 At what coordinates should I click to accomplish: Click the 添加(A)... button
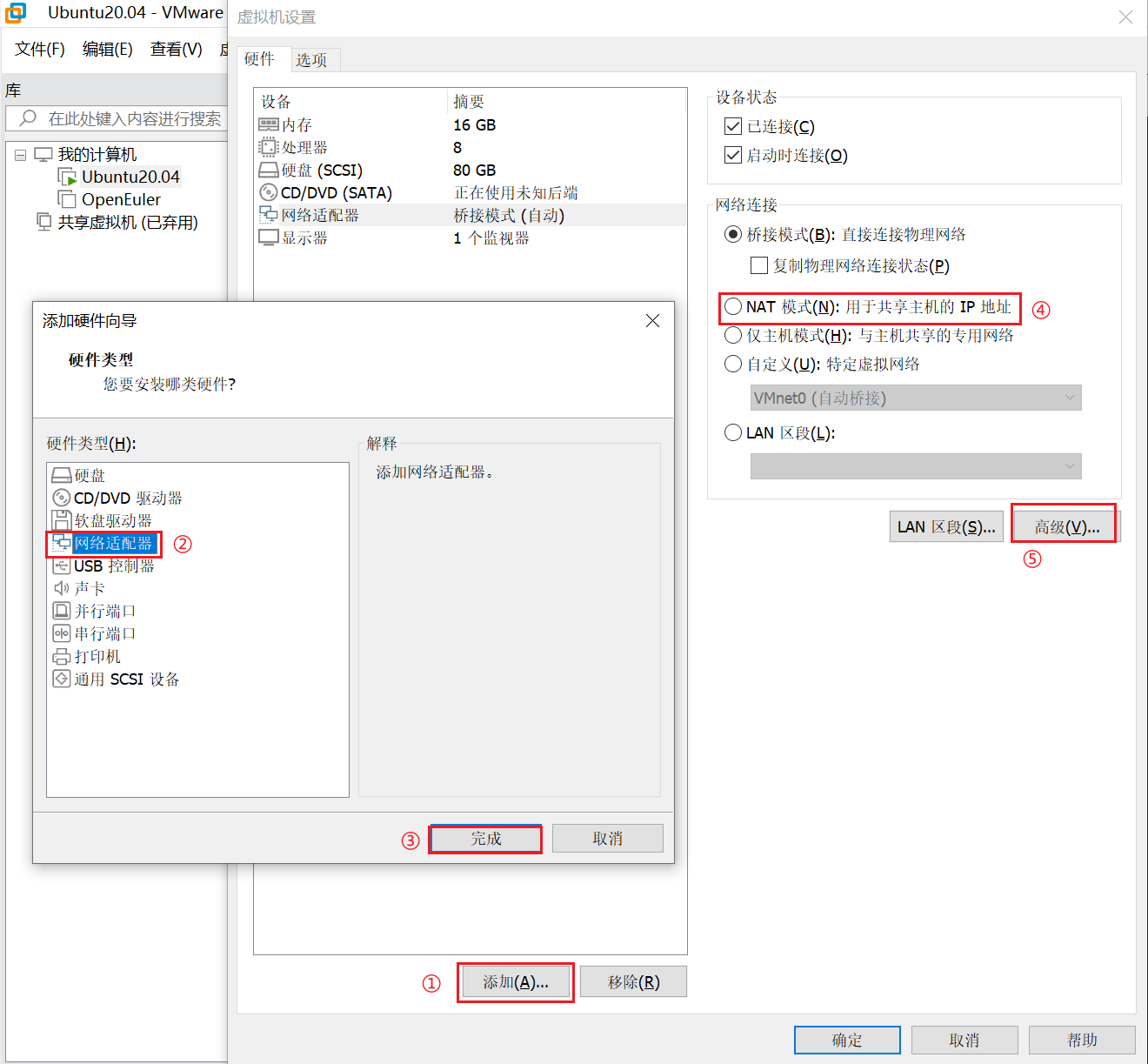516,982
